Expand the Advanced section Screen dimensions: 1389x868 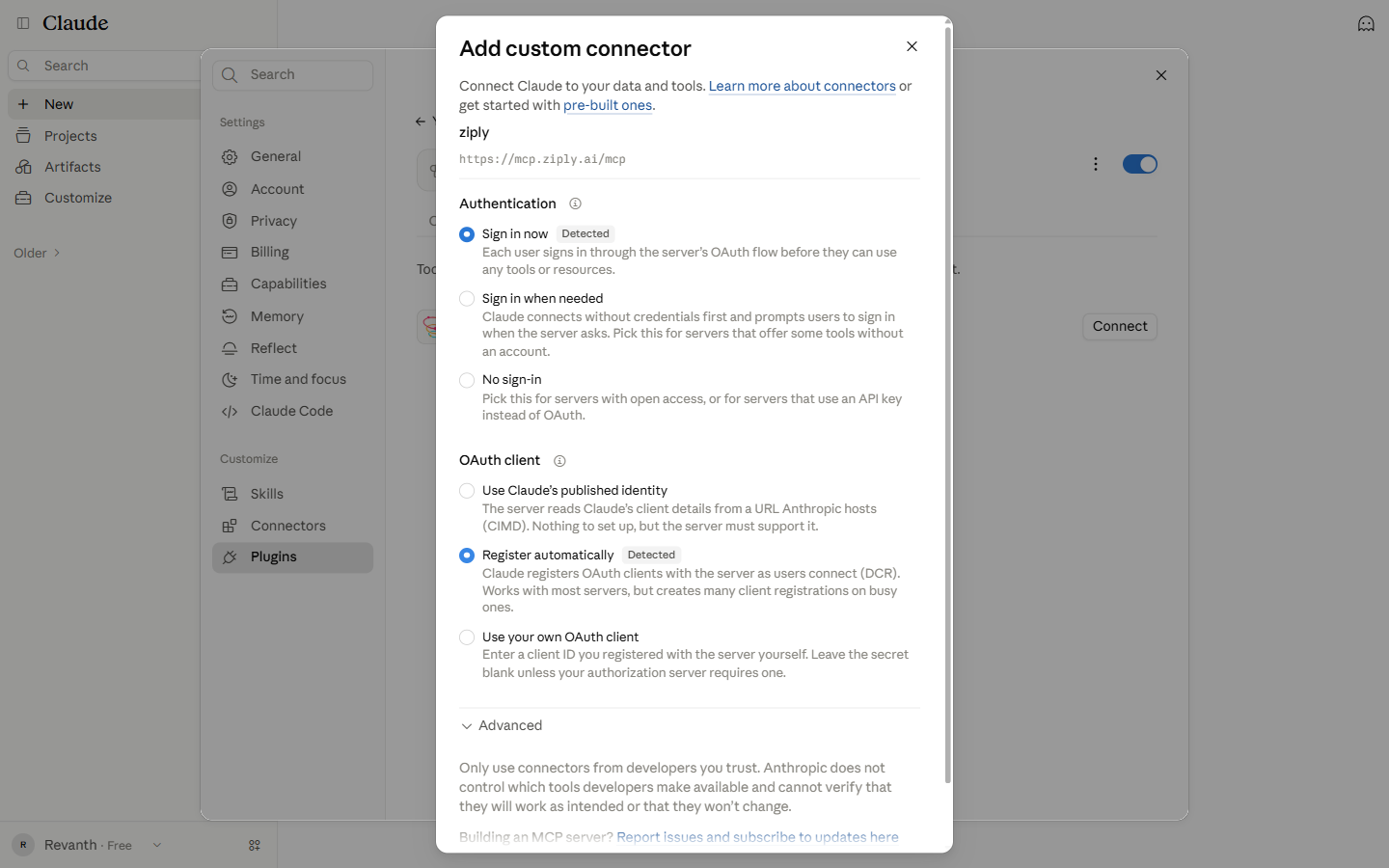pyautogui.click(x=502, y=725)
